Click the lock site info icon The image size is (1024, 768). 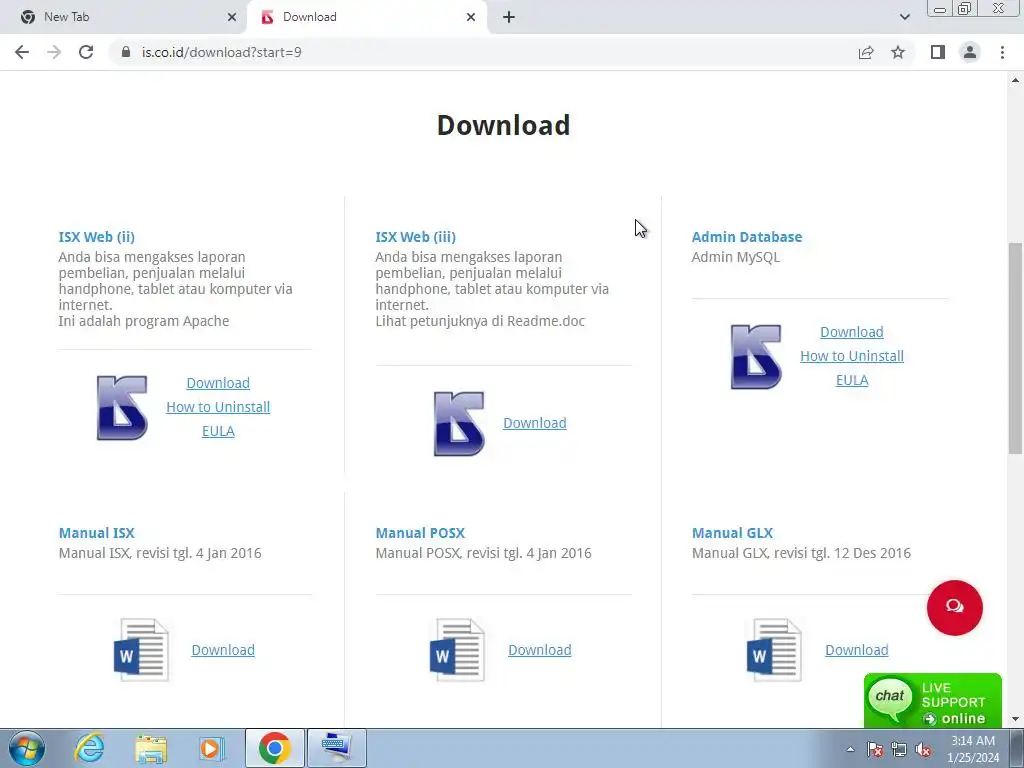click(x=126, y=52)
